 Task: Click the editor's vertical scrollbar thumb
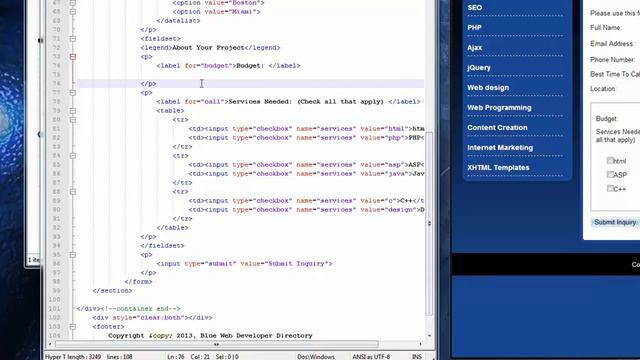coord(429,223)
